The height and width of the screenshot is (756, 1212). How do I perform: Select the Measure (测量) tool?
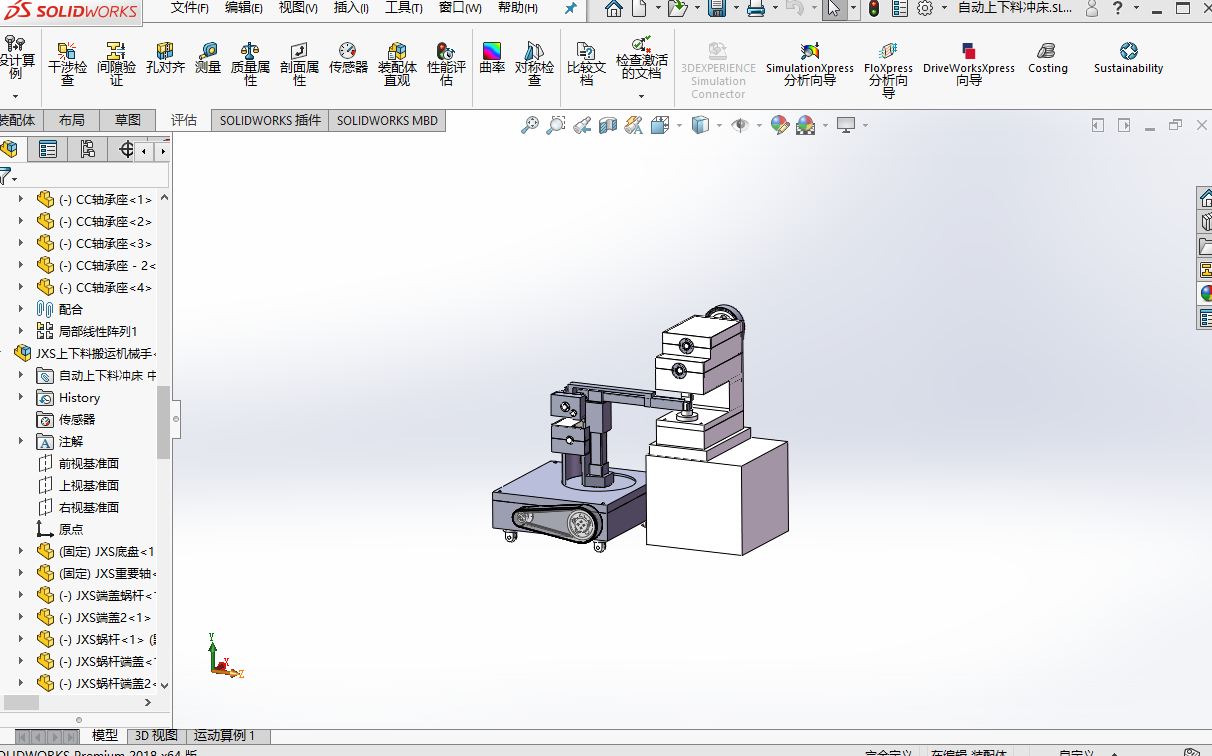coord(208,59)
